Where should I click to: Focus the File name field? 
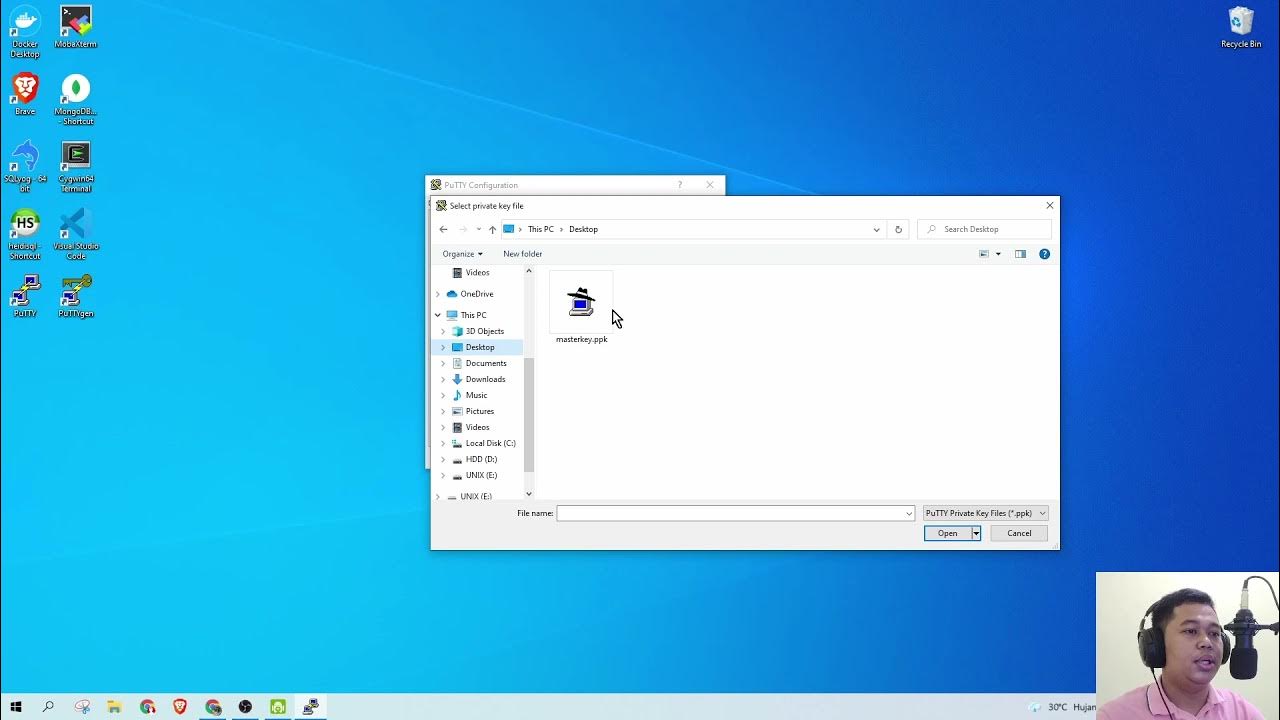click(730, 513)
